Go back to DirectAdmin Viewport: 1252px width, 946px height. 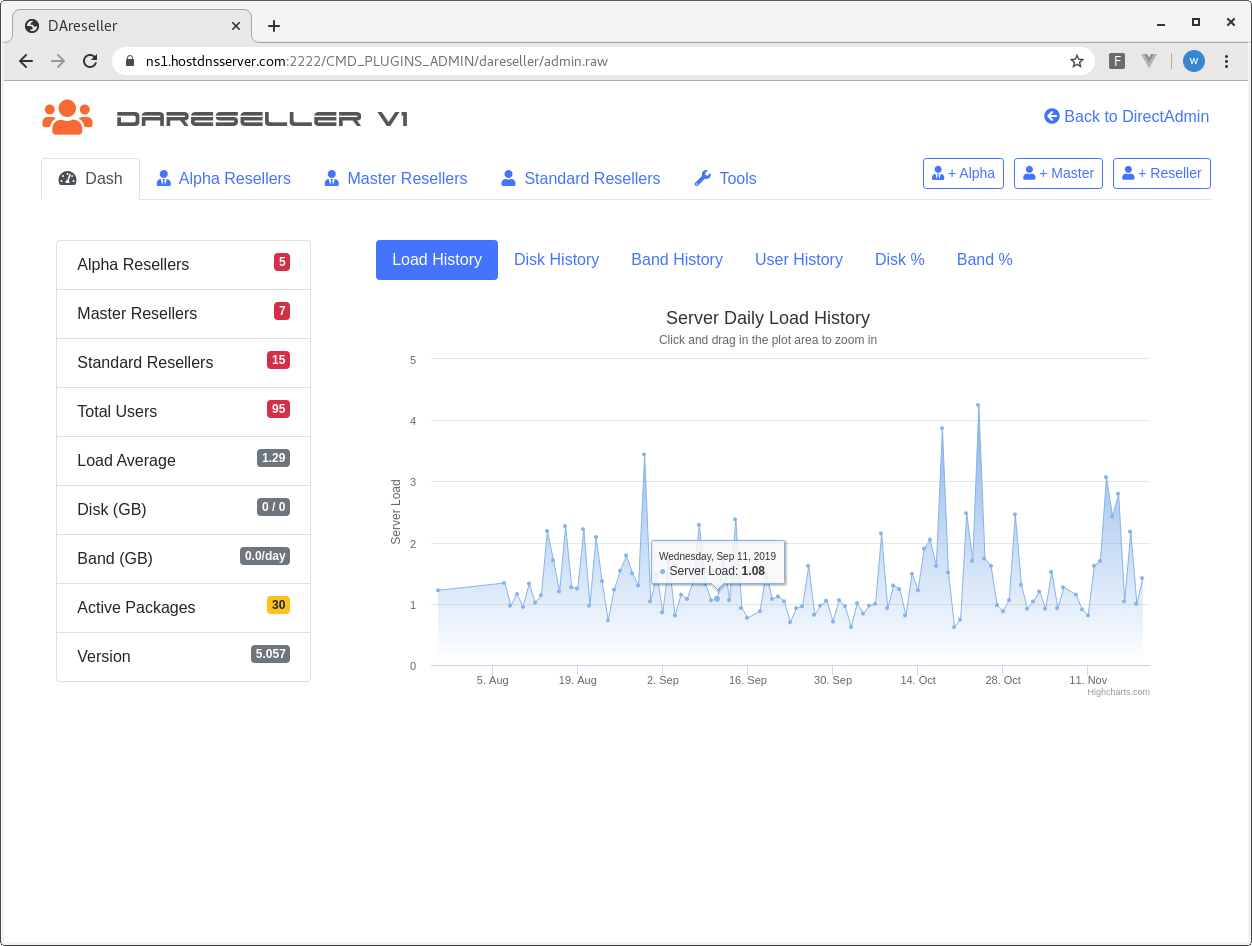(x=1126, y=117)
